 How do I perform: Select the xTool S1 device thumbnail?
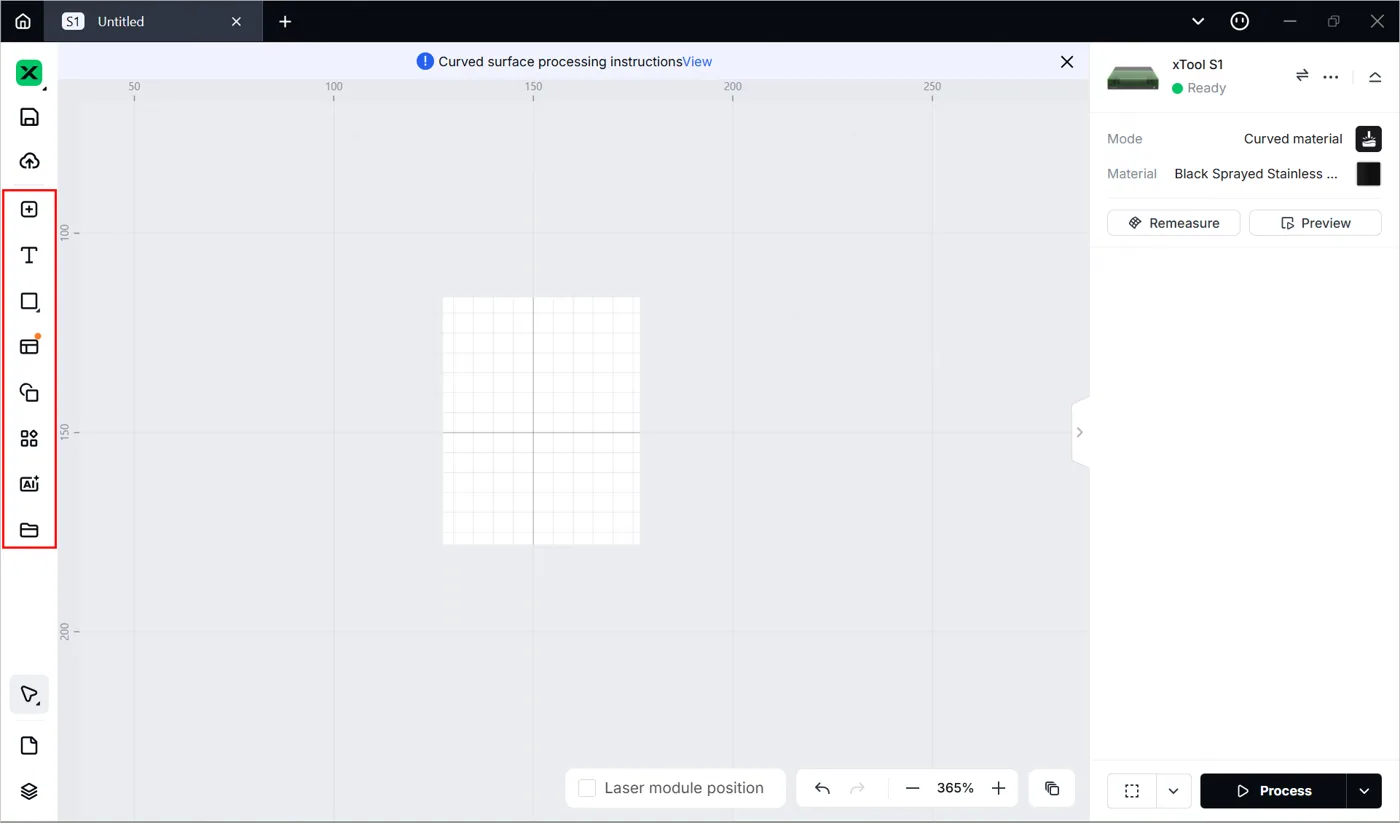pyautogui.click(x=1133, y=77)
